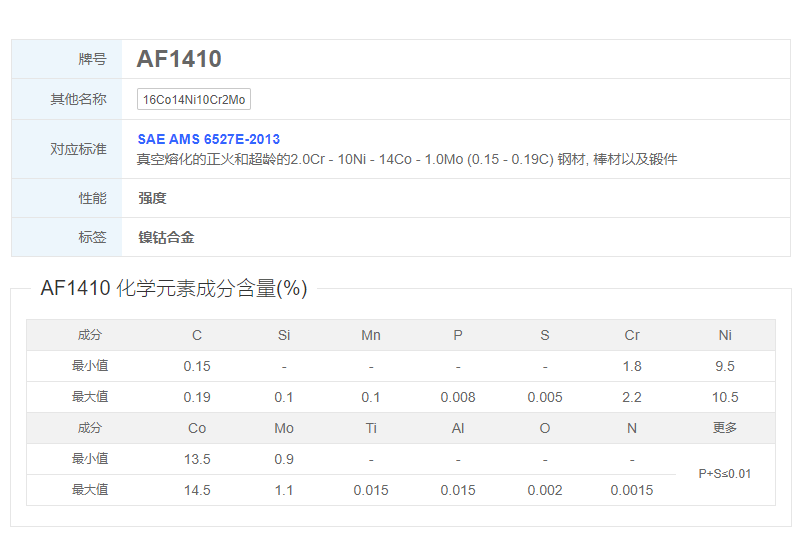The width and height of the screenshot is (800, 545).
Task: Select the Mo minimum value 0.9
Action: (x=284, y=459)
